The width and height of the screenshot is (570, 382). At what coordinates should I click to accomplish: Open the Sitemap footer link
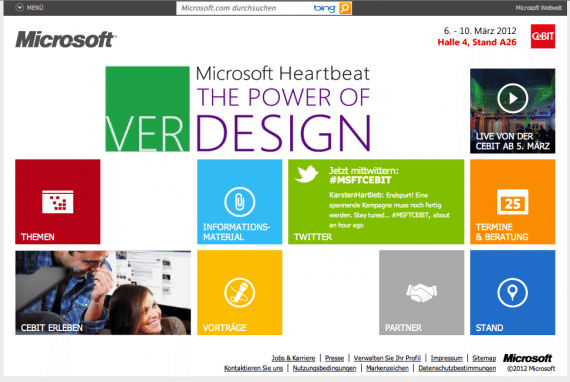click(484, 358)
